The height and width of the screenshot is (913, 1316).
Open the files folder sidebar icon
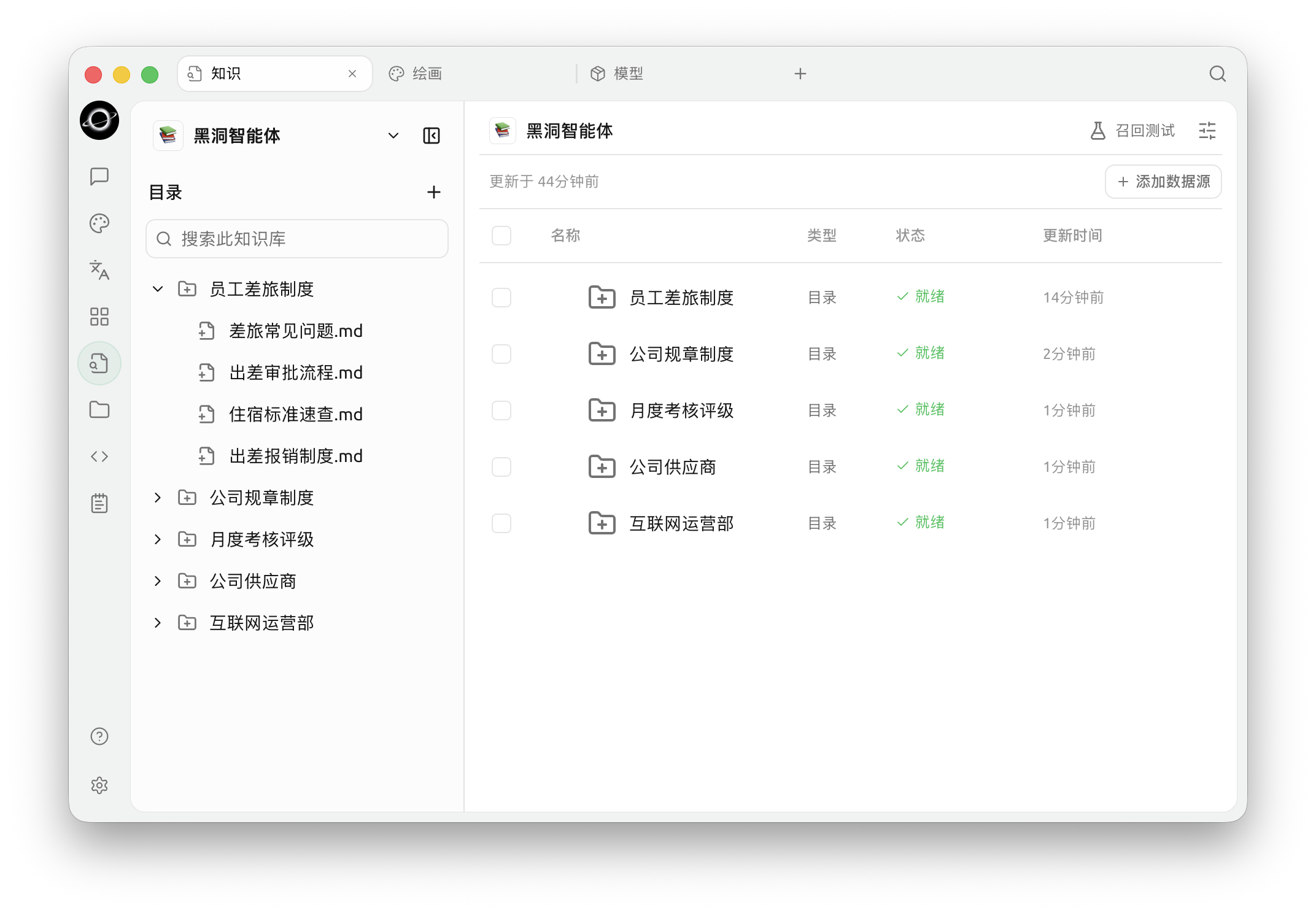click(99, 410)
